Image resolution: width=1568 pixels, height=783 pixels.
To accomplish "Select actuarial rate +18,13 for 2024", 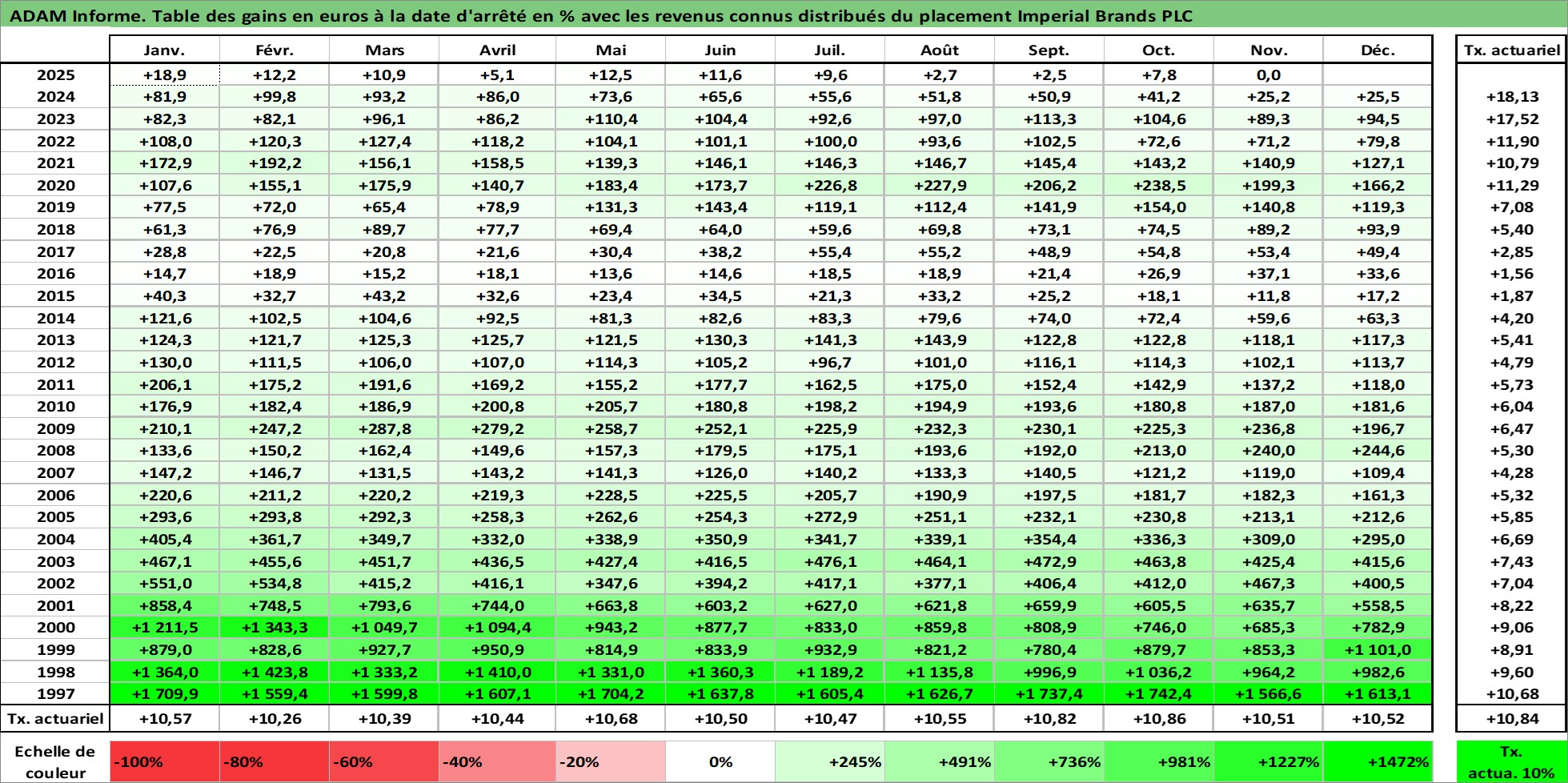I will 1512,97.
